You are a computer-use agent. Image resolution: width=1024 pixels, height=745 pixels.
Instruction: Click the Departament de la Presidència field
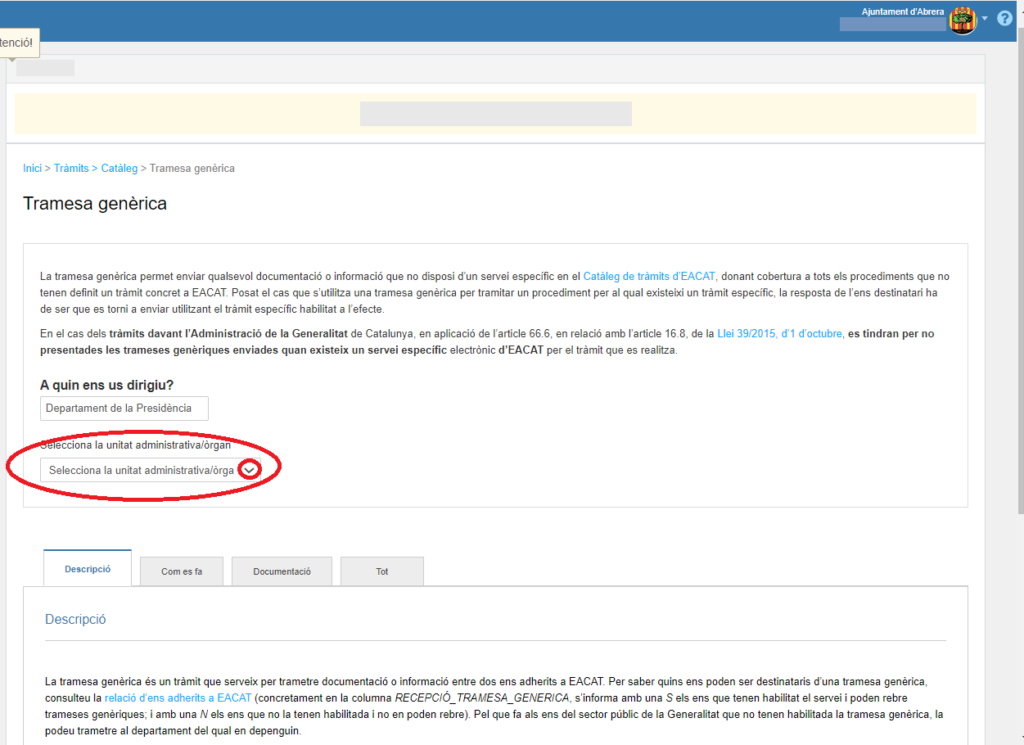point(124,408)
